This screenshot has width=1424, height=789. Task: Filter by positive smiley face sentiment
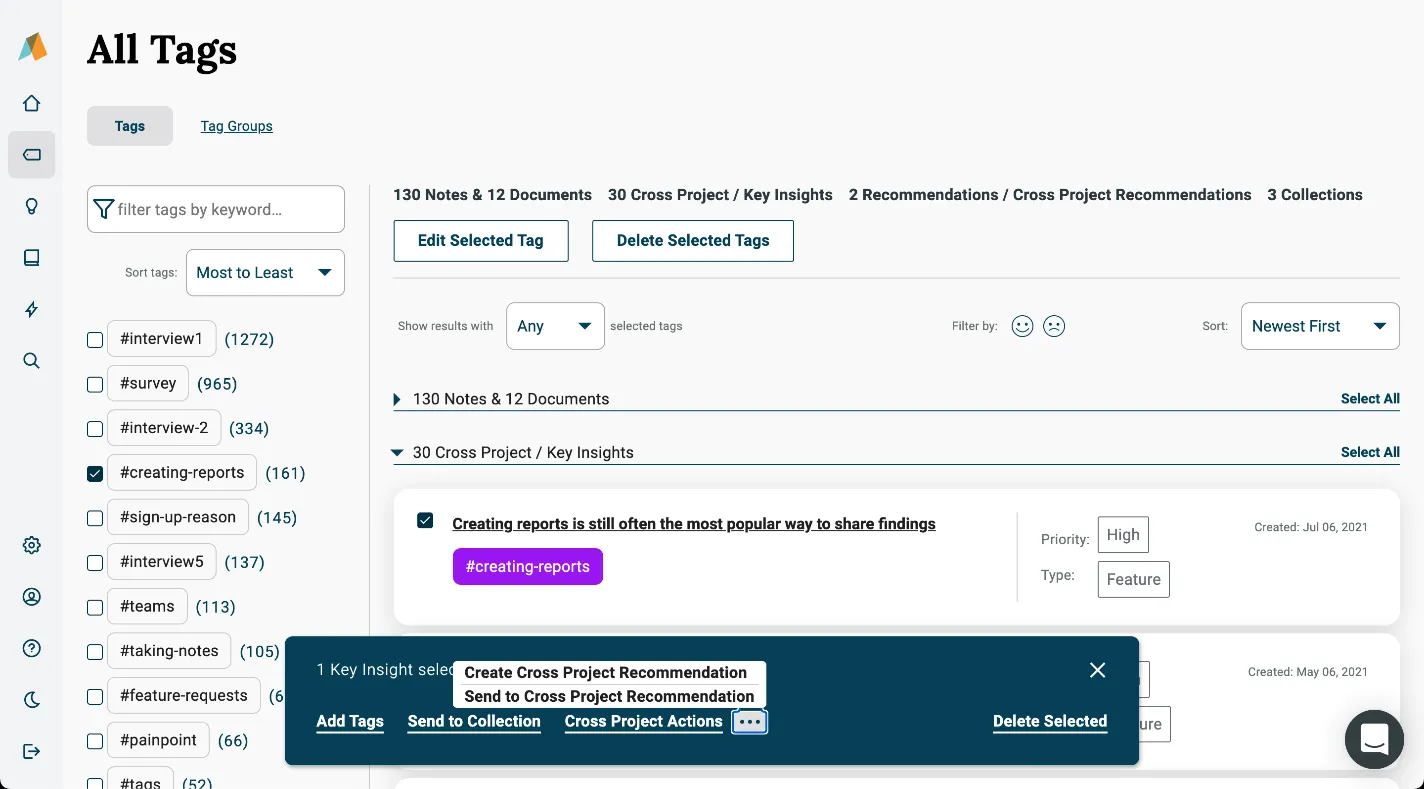coord(1022,326)
